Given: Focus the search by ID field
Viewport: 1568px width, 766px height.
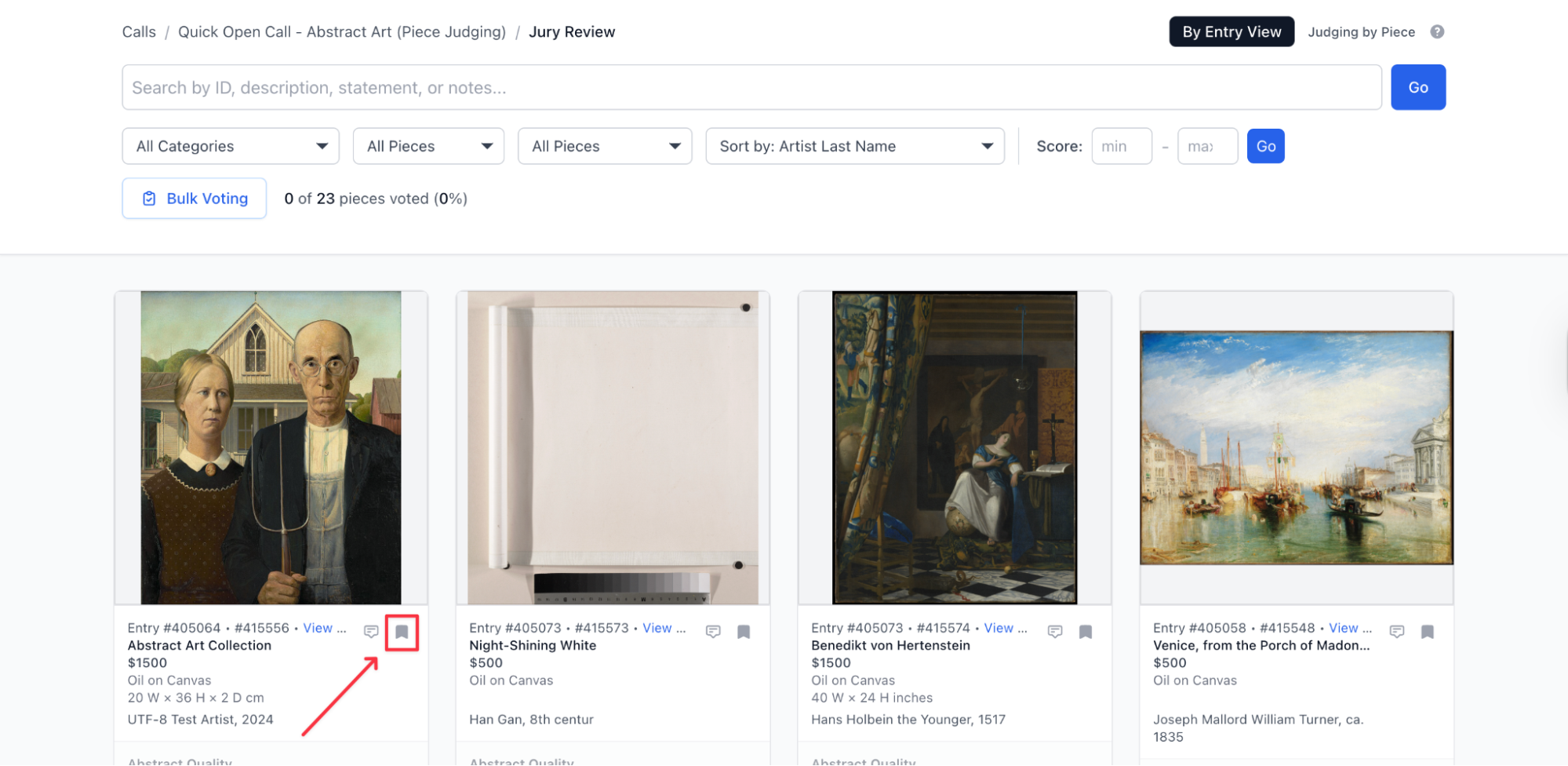Looking at the screenshot, I should [751, 87].
